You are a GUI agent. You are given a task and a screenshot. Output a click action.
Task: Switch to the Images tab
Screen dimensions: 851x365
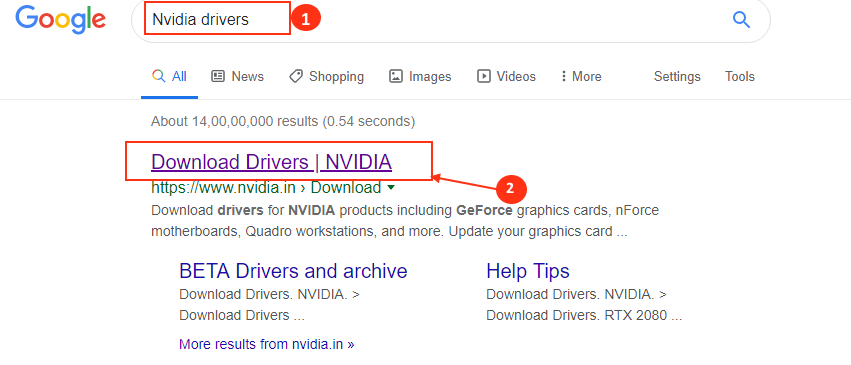420,76
